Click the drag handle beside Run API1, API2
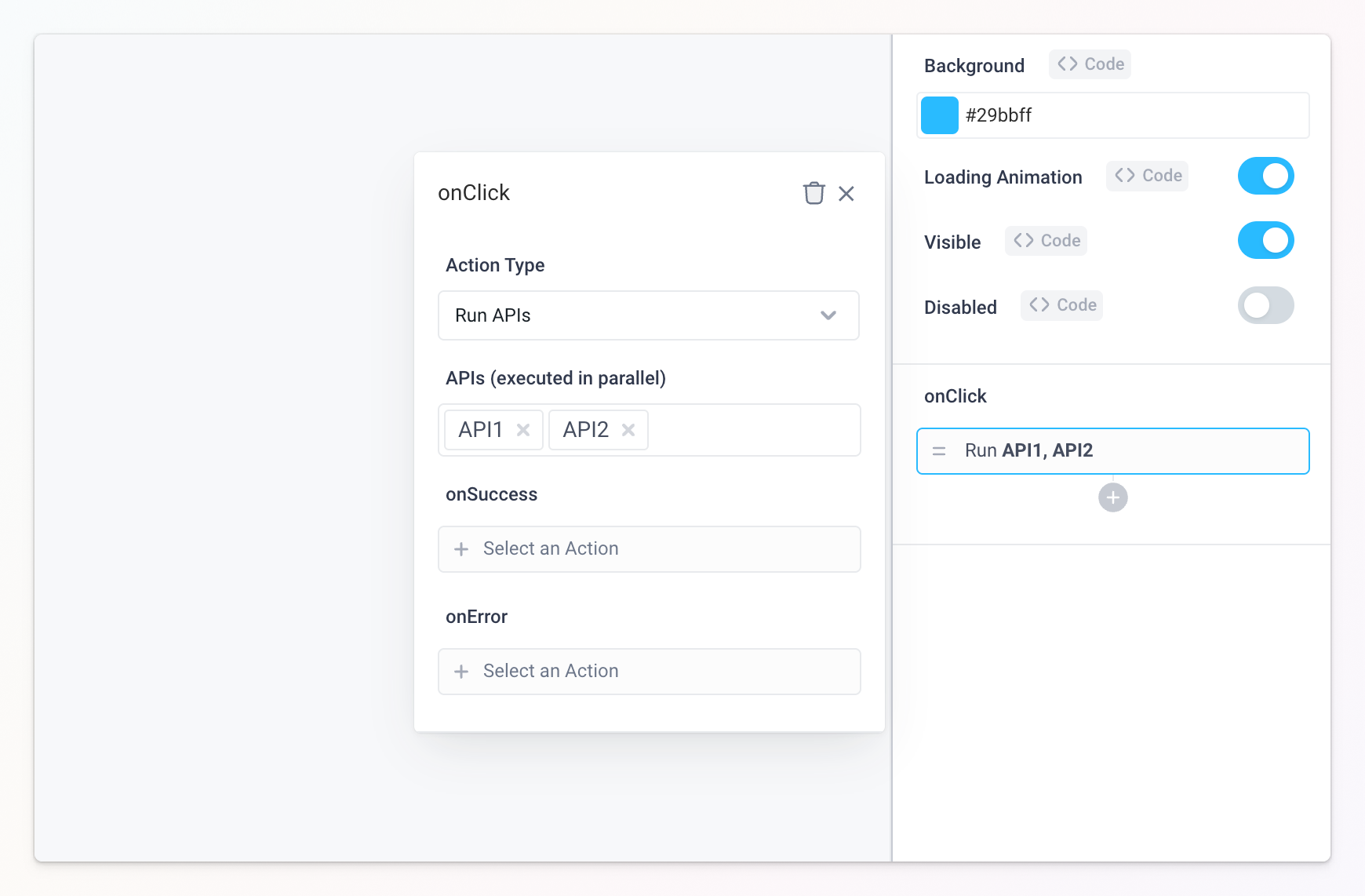Image resolution: width=1365 pixels, height=896 pixels. [x=938, y=451]
